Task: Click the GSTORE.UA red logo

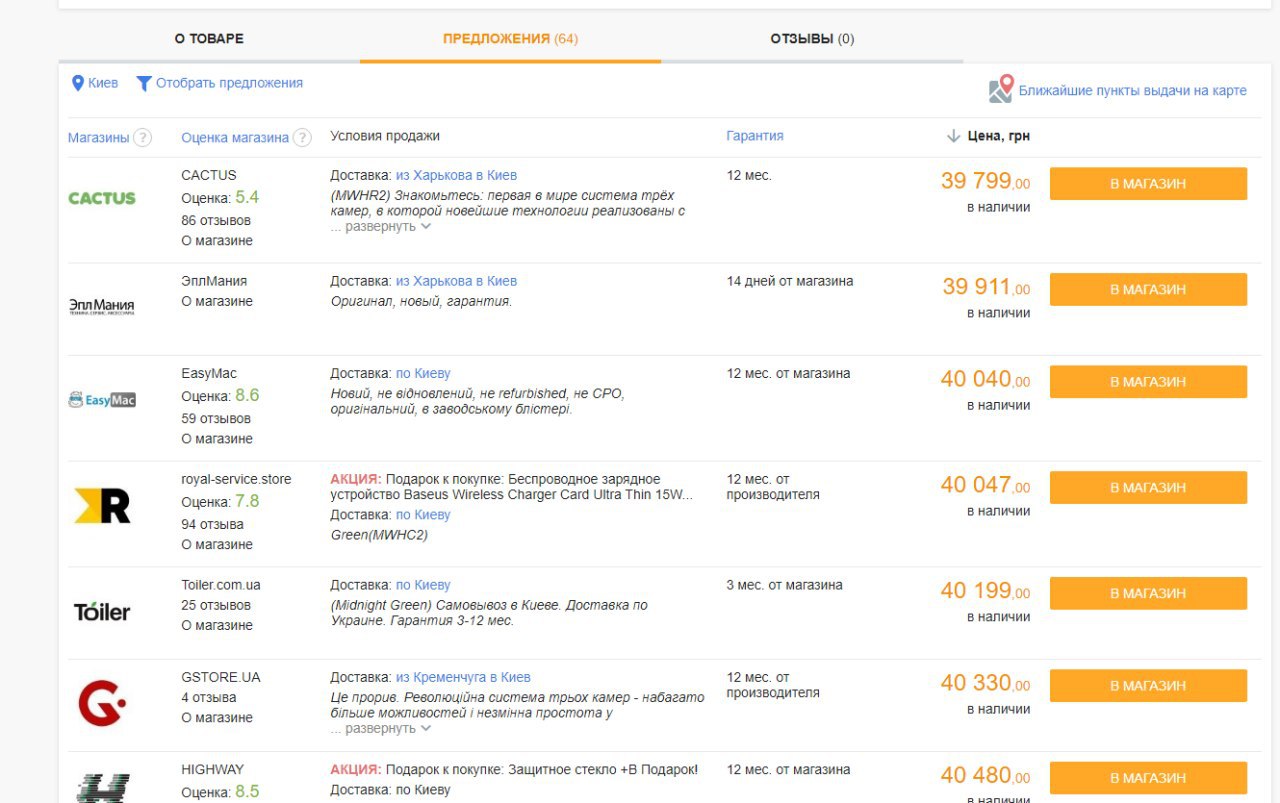Action: click(x=102, y=702)
